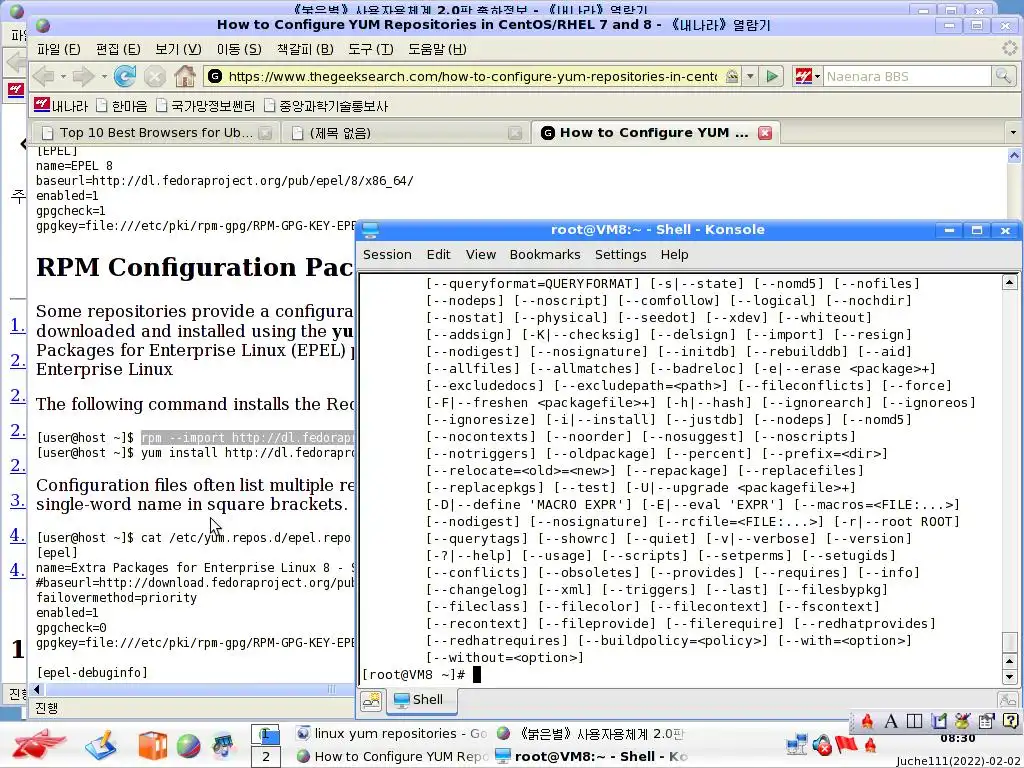Image resolution: width=1024 pixels, height=768 pixels.
Task: Launch the globe browser taskbar icon
Action: click(188, 746)
